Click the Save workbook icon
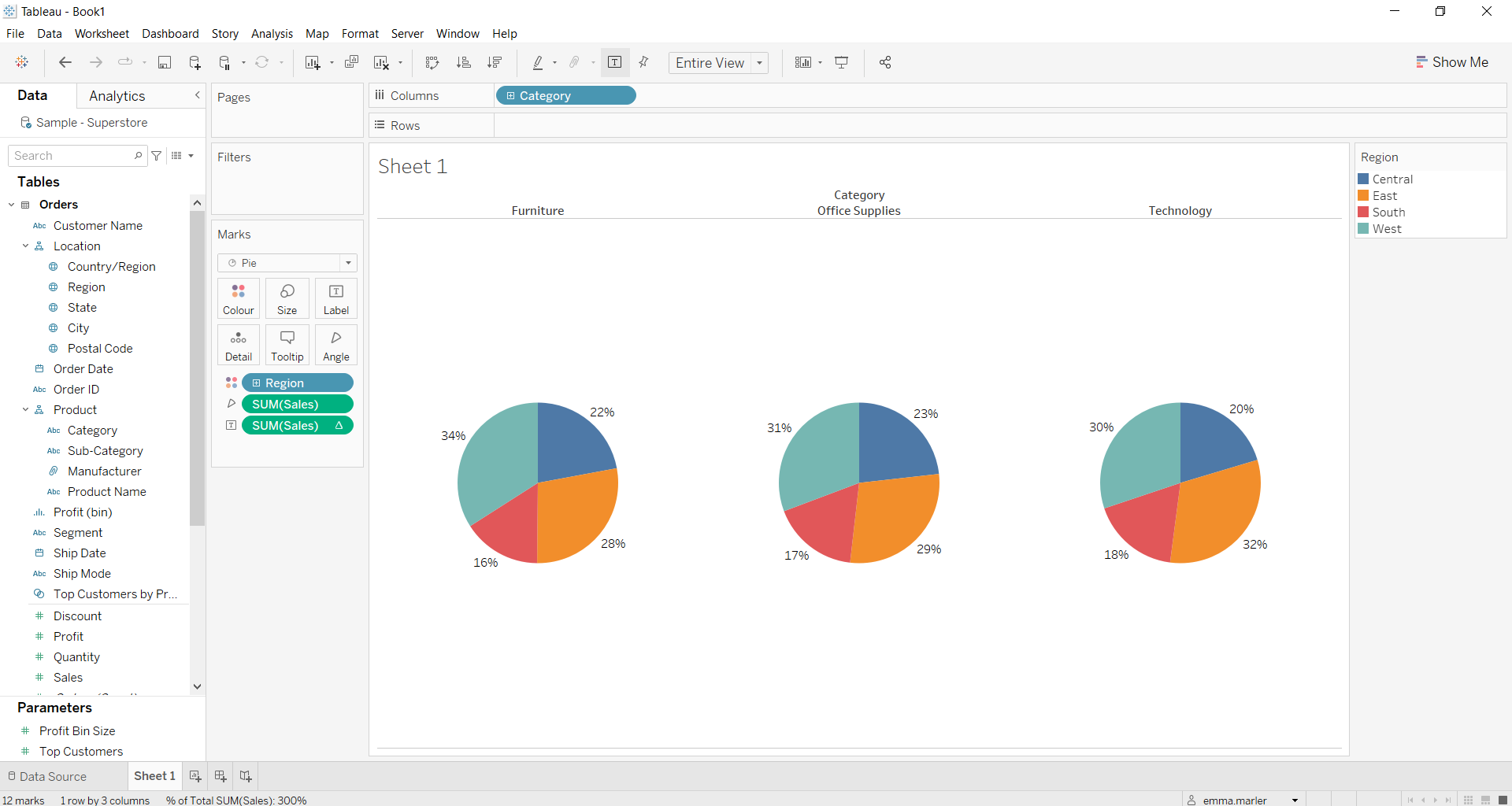Viewport: 1512px width, 806px height. [x=165, y=63]
